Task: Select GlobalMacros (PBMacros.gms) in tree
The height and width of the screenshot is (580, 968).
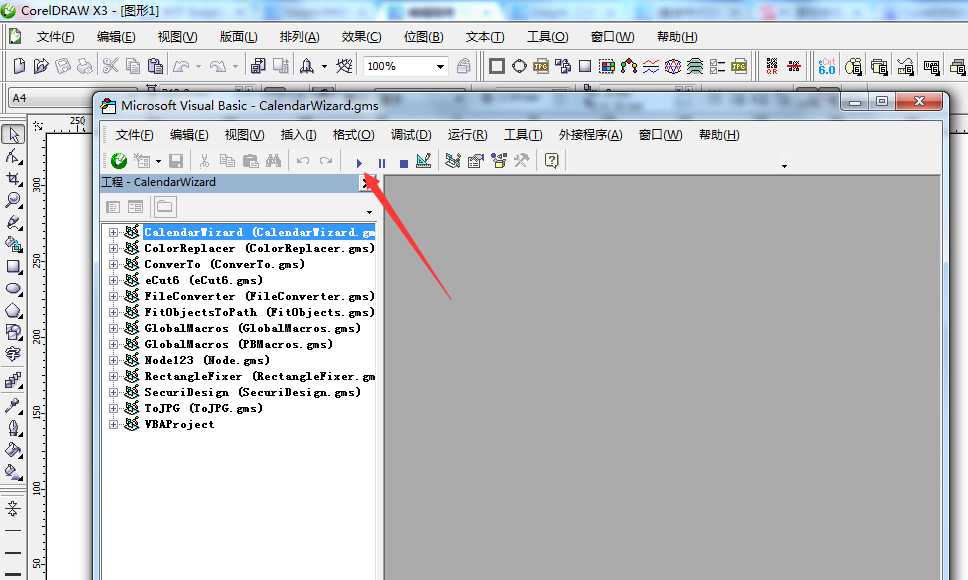Action: 238,344
